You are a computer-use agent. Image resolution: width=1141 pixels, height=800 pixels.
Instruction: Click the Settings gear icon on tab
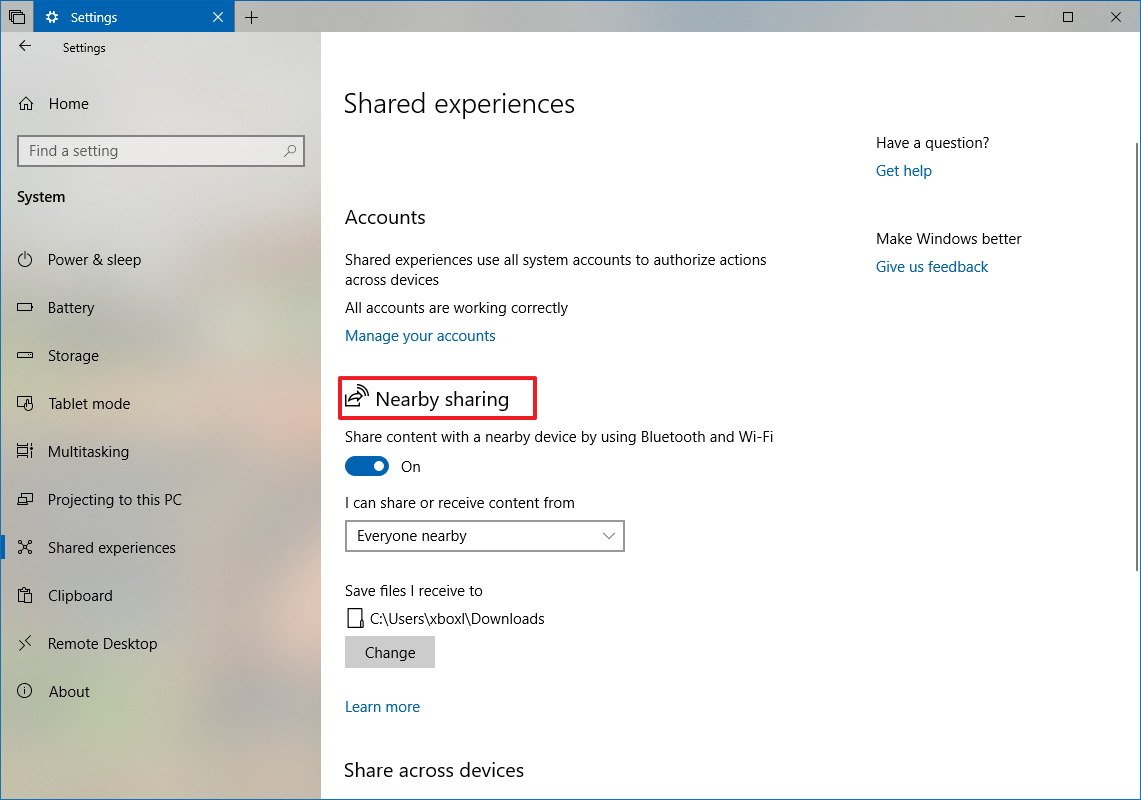tap(52, 17)
